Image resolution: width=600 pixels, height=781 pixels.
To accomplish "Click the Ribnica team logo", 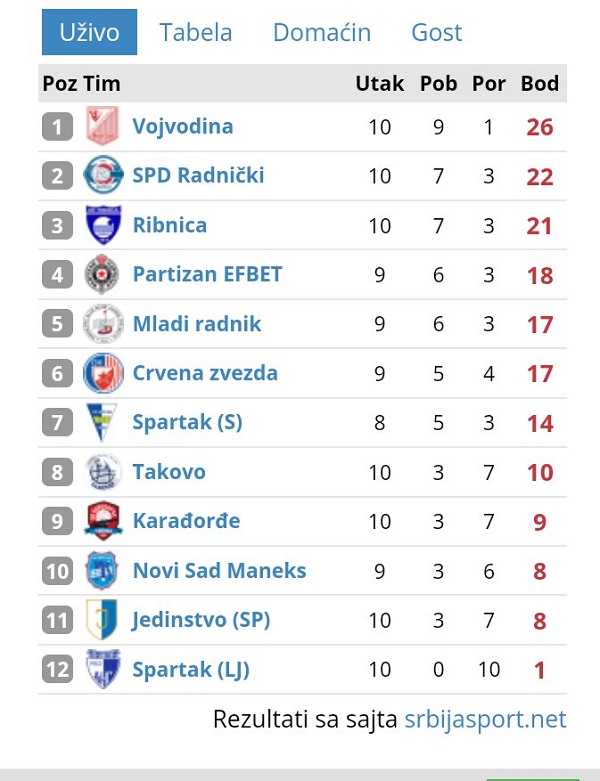I will 102,225.
